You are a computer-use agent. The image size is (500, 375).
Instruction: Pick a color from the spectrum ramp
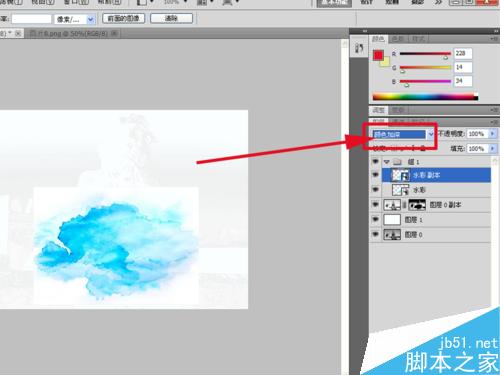click(x=425, y=97)
